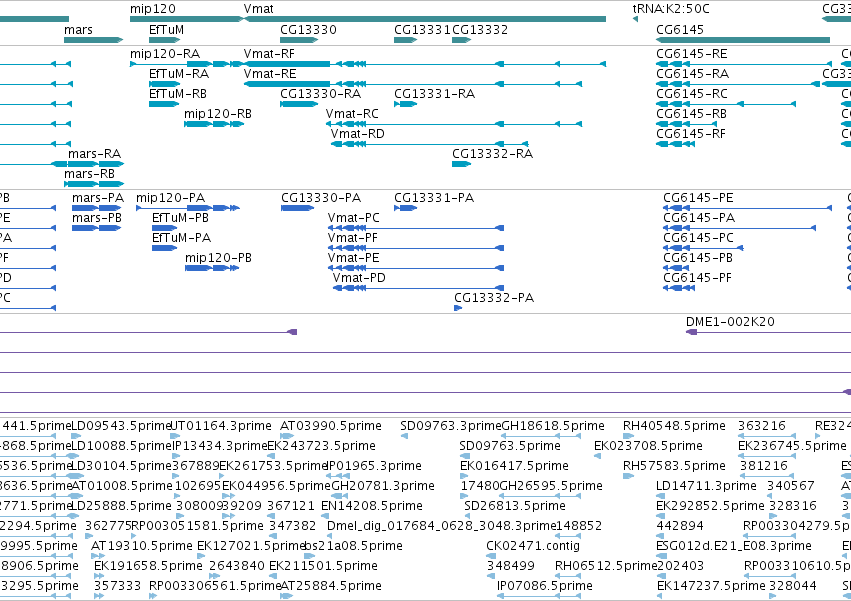Select transcript EfTuM-RB

(177, 94)
